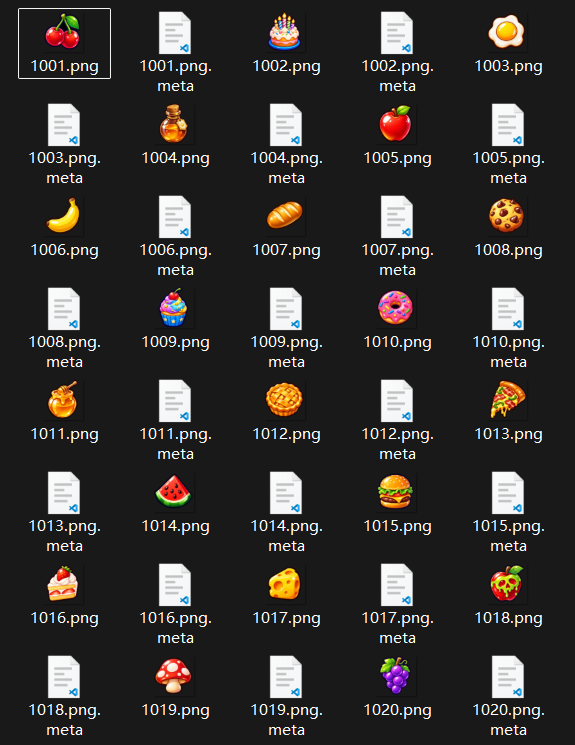Select the poisoned apple icon 1018.png
575x745 pixels.
(x=507, y=584)
